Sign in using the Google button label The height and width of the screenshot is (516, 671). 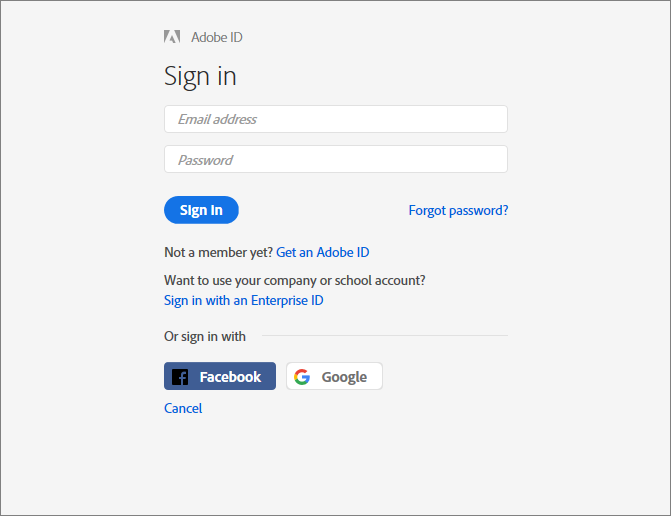(344, 377)
